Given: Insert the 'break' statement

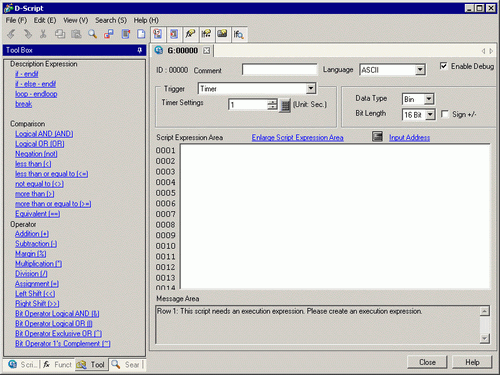Looking at the screenshot, I should 23,104.
